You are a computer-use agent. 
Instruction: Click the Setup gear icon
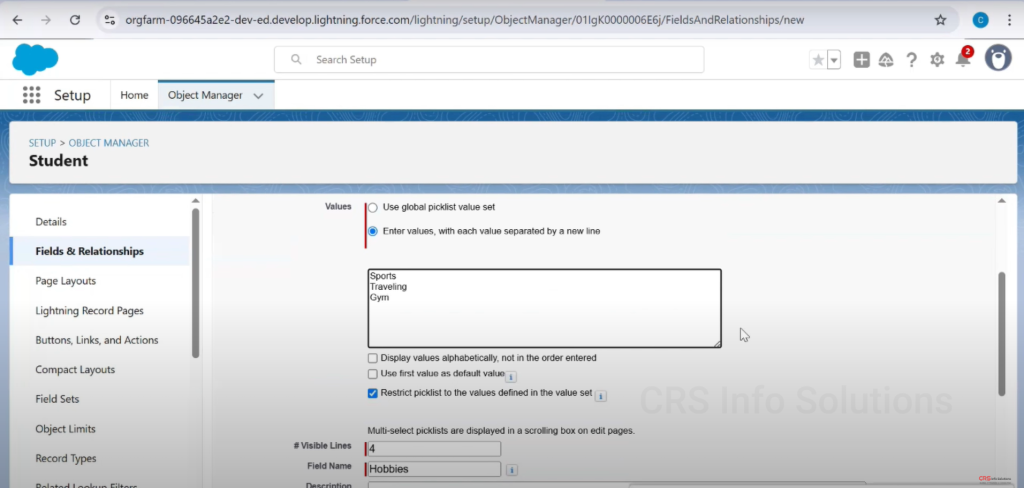937,60
